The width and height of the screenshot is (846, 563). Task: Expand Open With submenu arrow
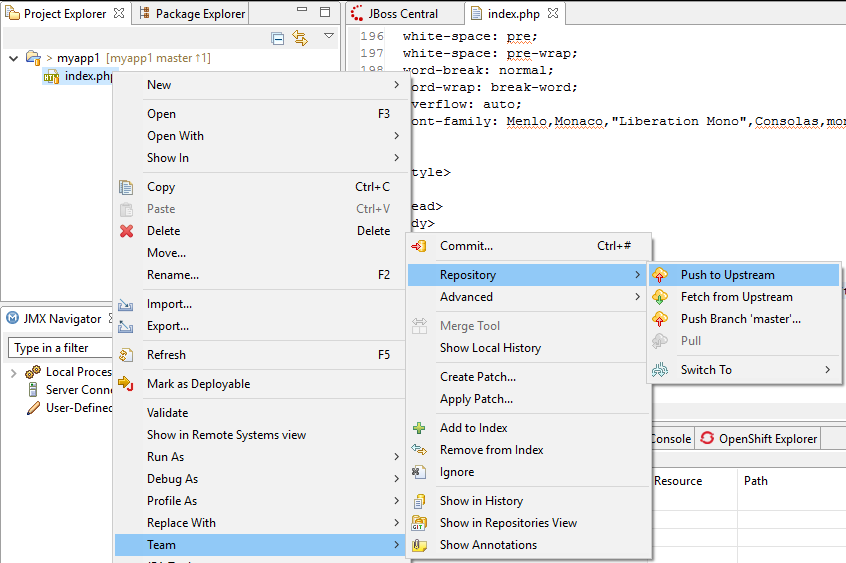(397, 135)
